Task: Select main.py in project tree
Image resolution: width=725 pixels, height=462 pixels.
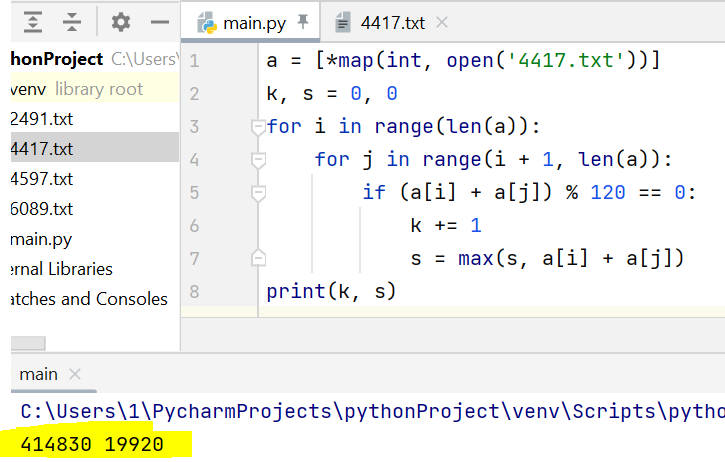Action: click(x=95, y=239)
